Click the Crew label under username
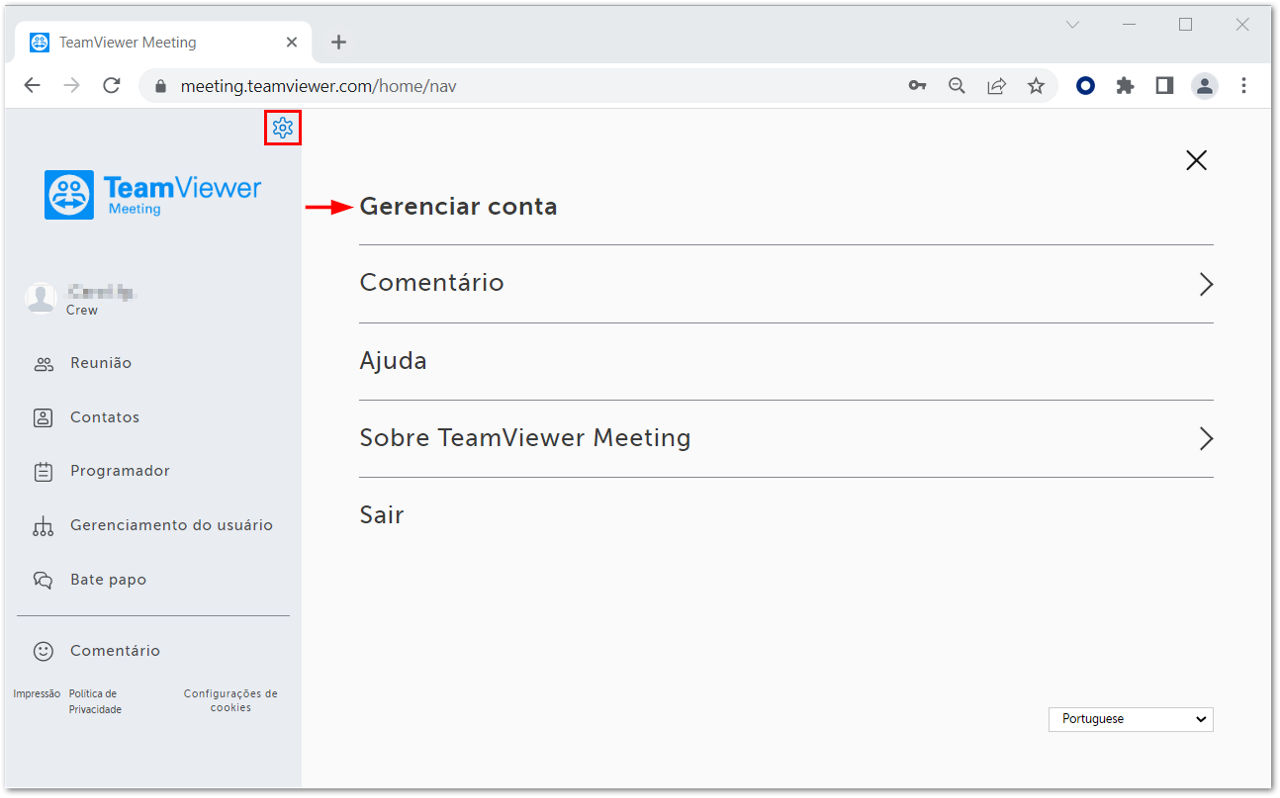The height and width of the screenshot is (798, 1280). (x=82, y=311)
